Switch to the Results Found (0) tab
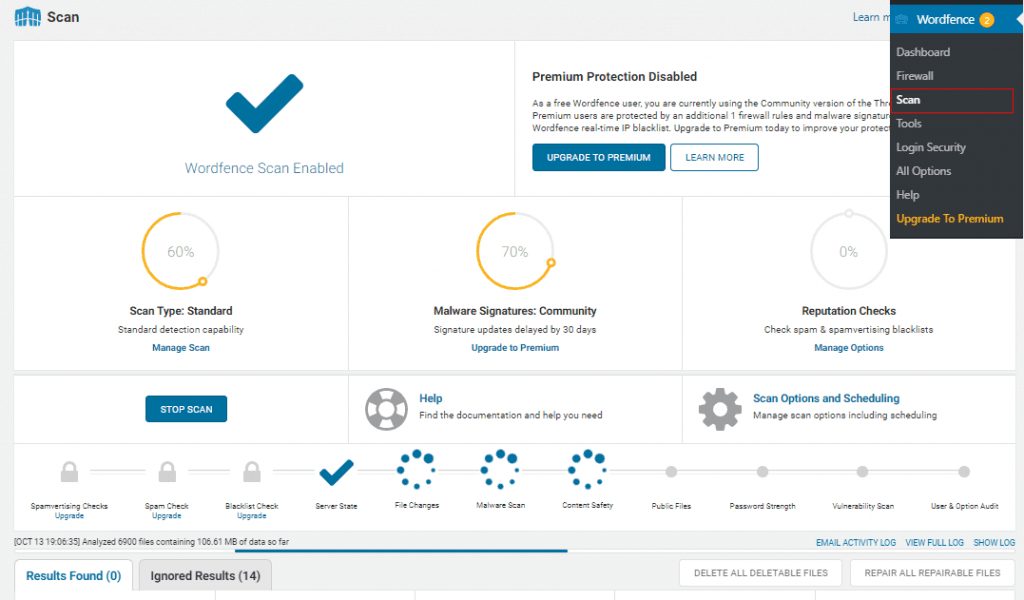 point(73,576)
